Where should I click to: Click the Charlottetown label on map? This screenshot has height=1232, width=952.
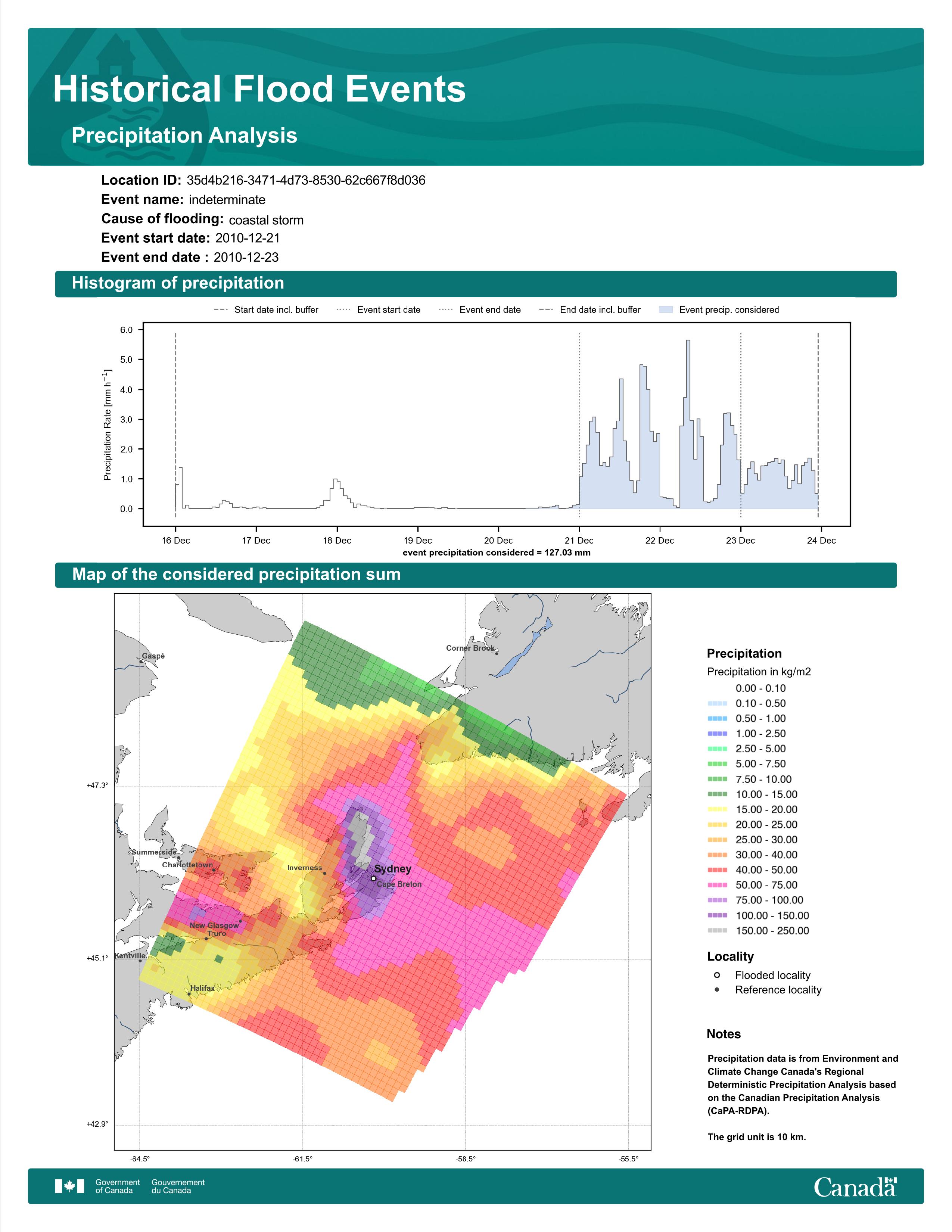[x=188, y=865]
